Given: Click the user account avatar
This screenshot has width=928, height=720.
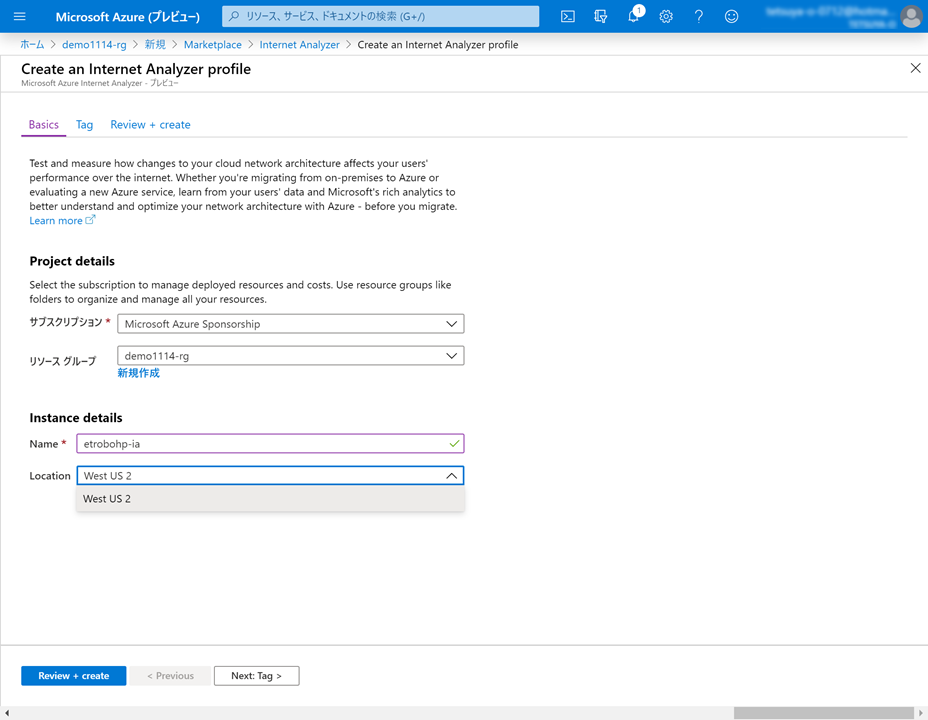Looking at the screenshot, I should click(x=910, y=16).
